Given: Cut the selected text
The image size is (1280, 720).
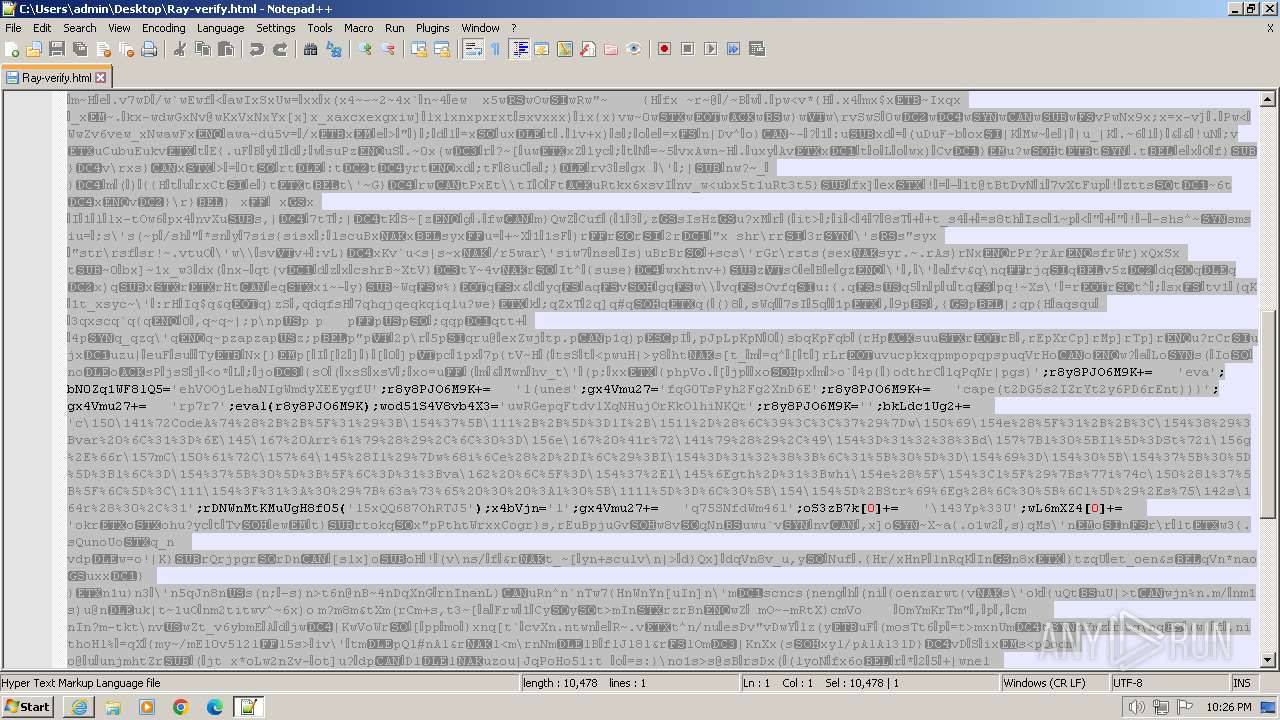Looking at the screenshot, I should click(x=180, y=49).
